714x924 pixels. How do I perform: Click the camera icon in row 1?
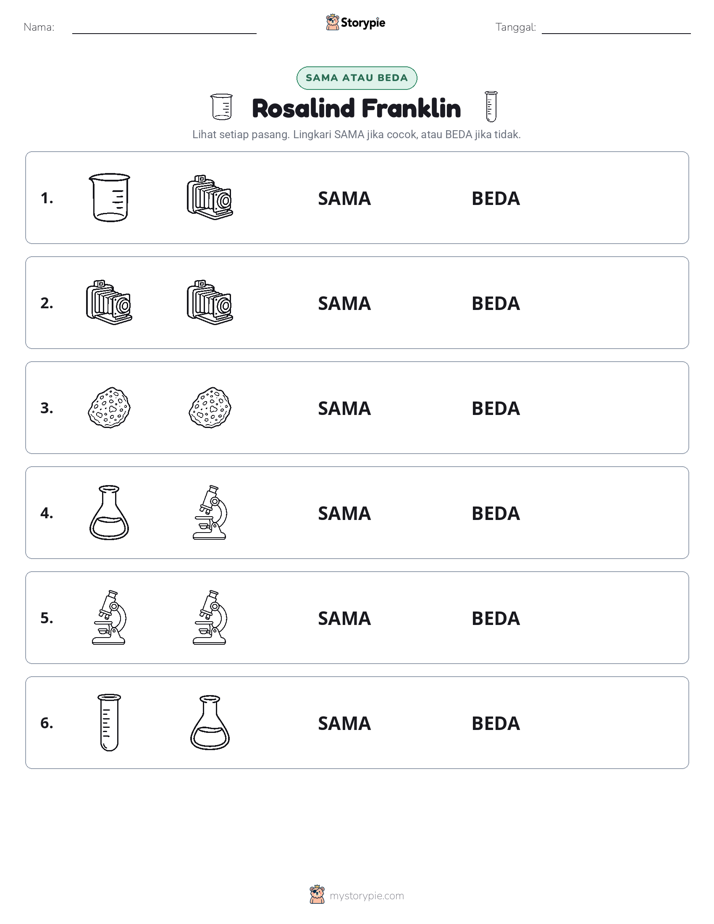210,197
